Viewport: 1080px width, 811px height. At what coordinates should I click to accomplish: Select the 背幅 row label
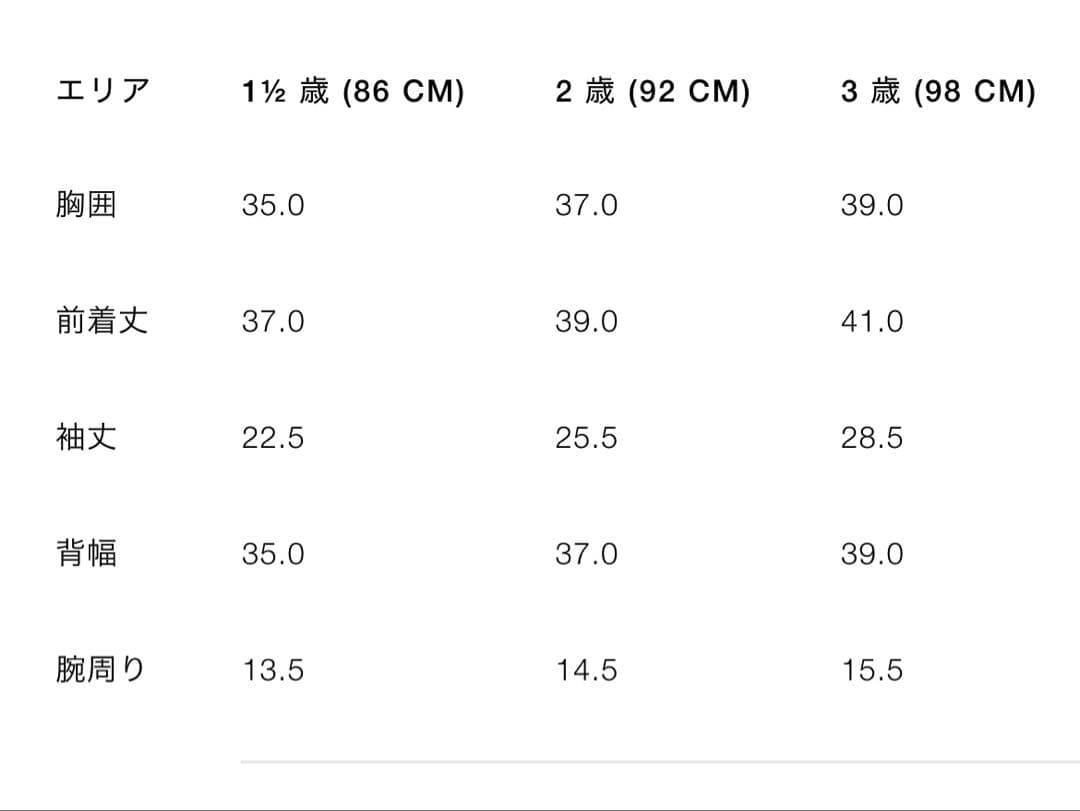tap(86, 553)
